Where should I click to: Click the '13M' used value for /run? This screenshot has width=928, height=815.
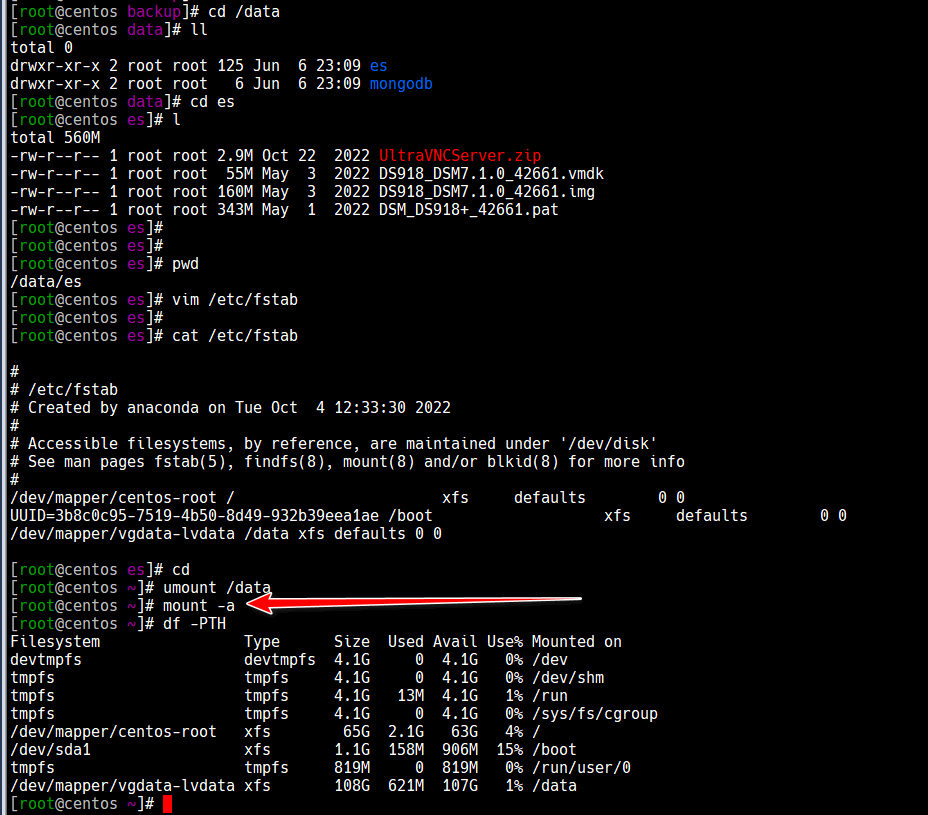coord(410,696)
